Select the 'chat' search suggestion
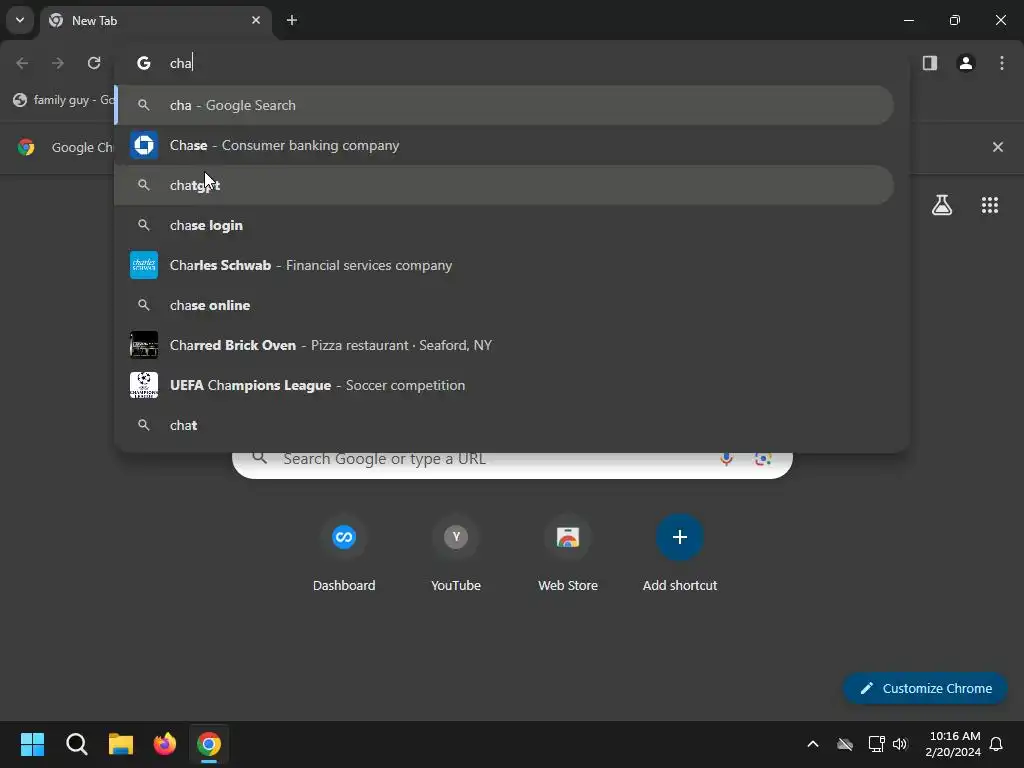 504,425
